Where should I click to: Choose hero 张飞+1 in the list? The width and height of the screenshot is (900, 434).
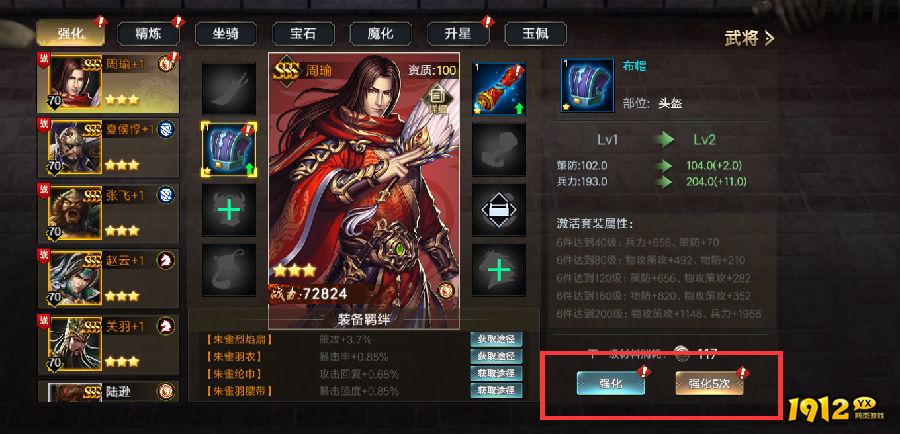(108, 212)
